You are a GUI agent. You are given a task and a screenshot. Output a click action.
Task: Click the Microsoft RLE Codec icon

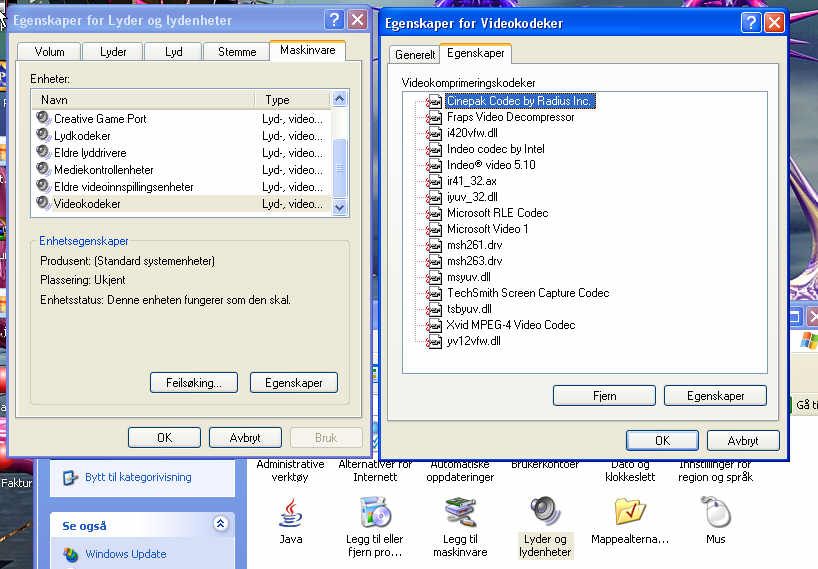pyautogui.click(x=434, y=213)
